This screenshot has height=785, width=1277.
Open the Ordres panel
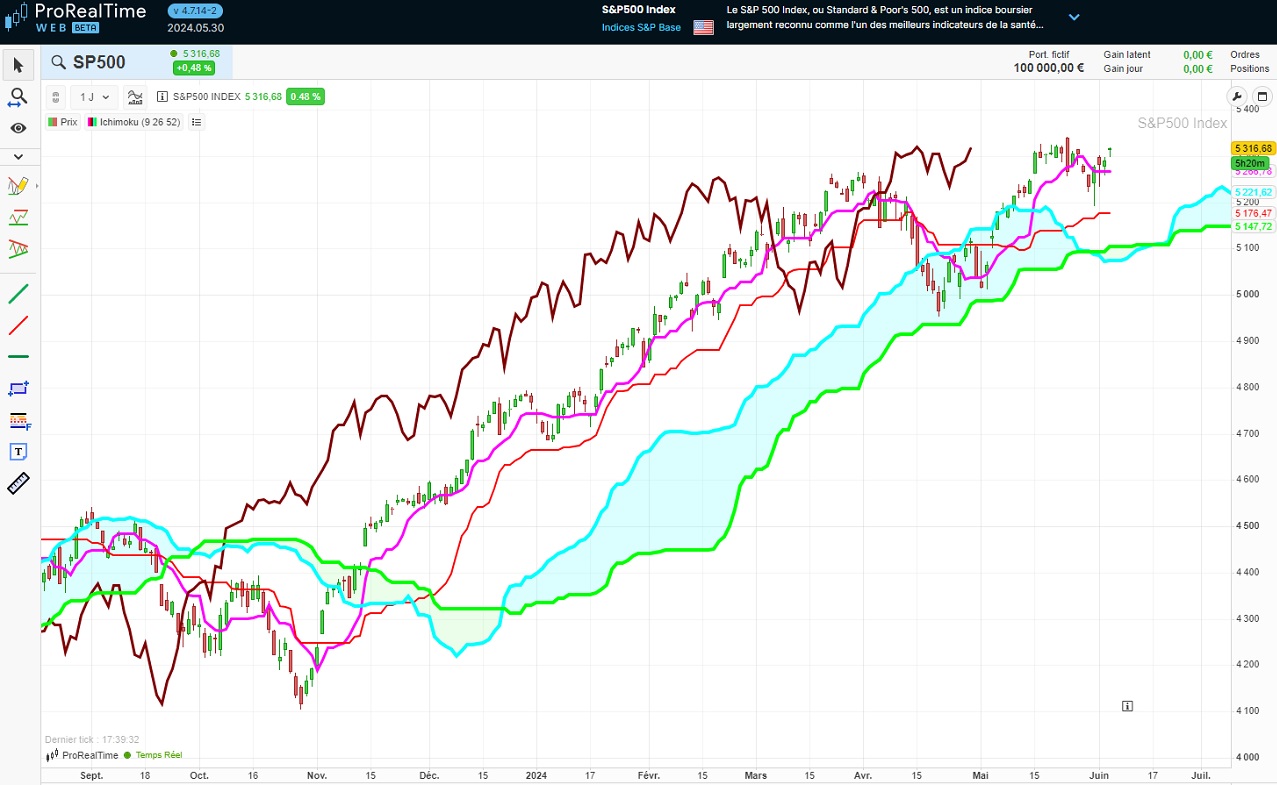pyautogui.click(x=1245, y=55)
